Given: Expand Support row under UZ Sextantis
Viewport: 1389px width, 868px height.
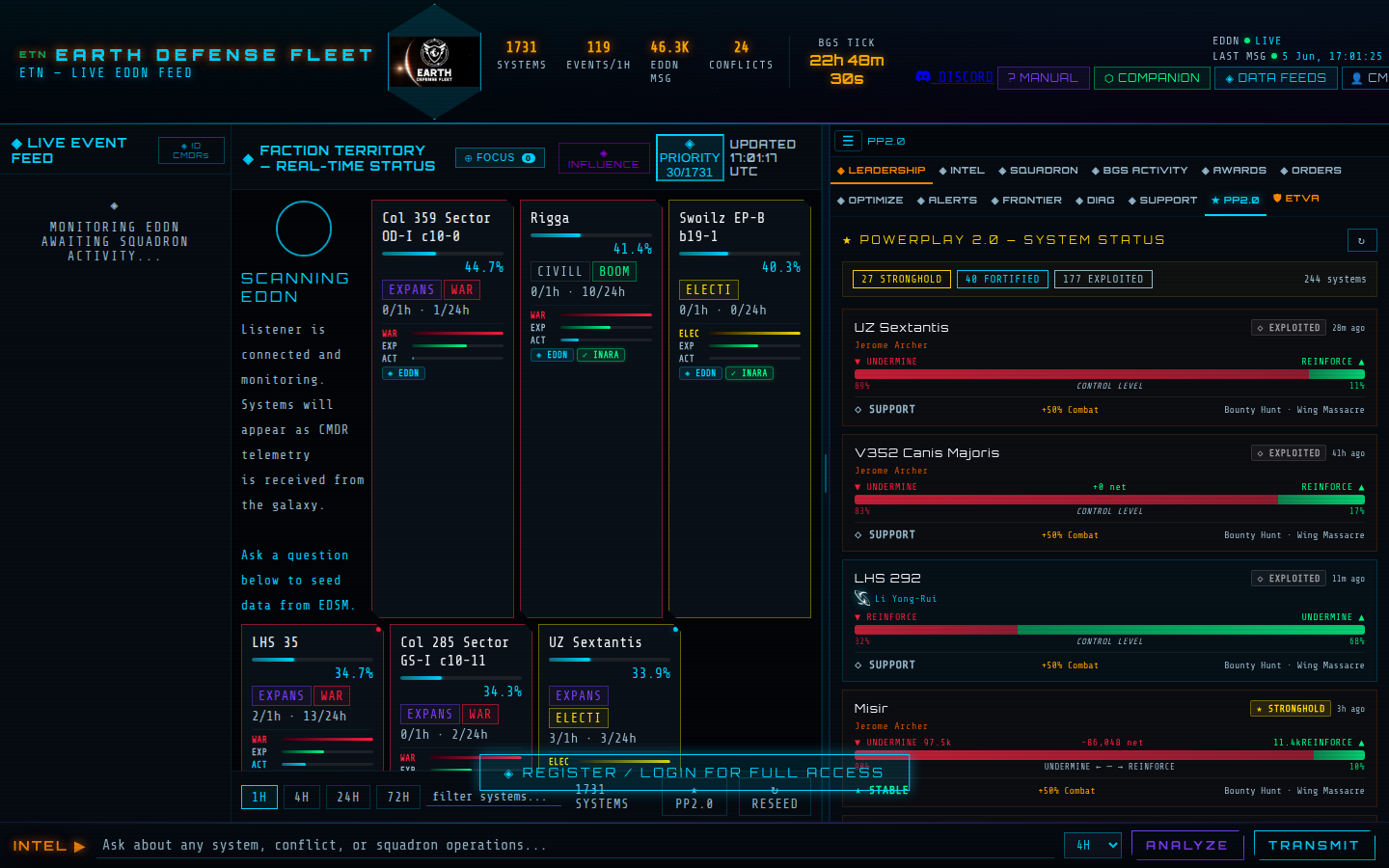Looking at the screenshot, I should (x=1109, y=410).
